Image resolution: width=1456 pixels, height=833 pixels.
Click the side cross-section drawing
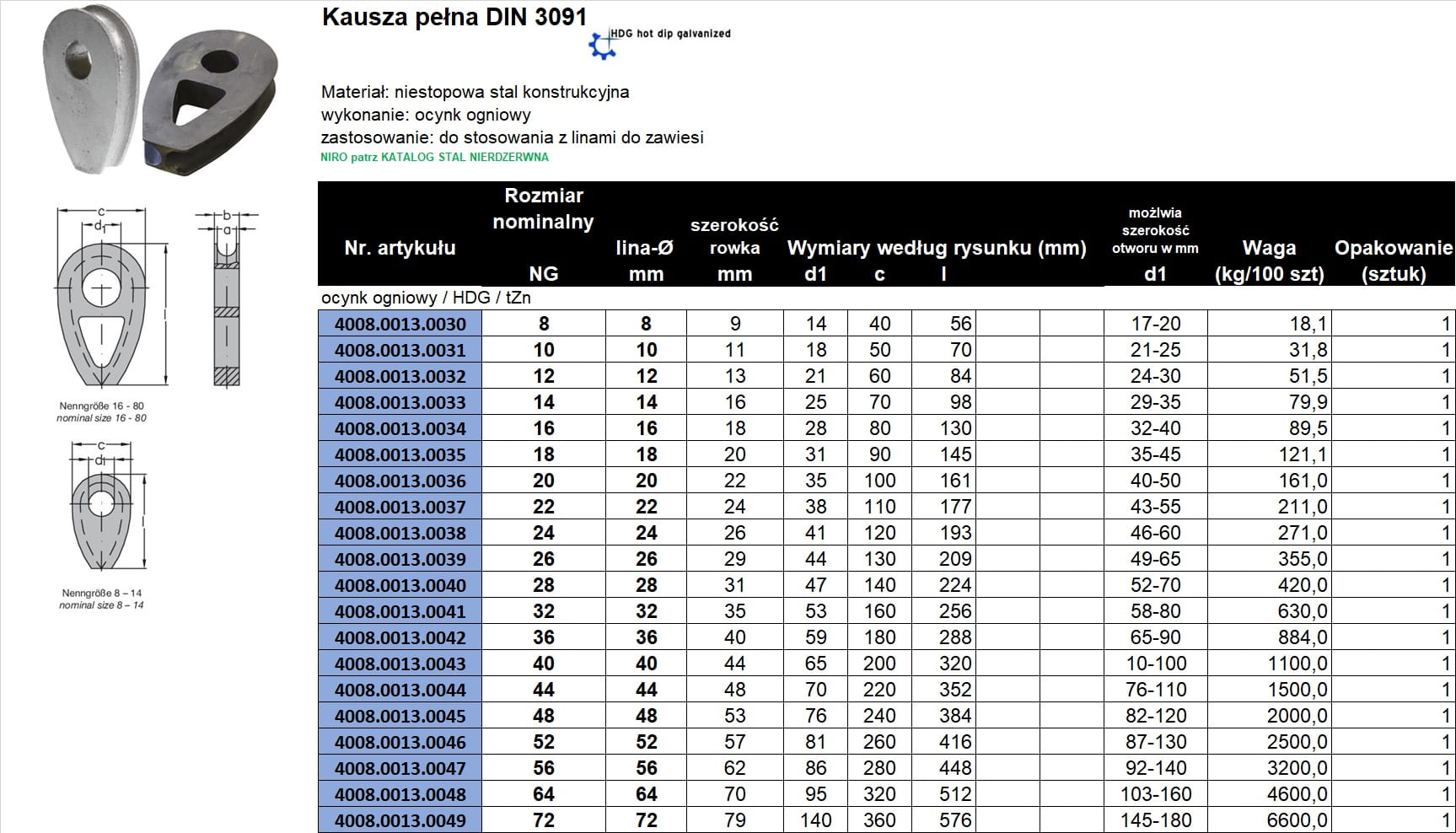(x=226, y=299)
